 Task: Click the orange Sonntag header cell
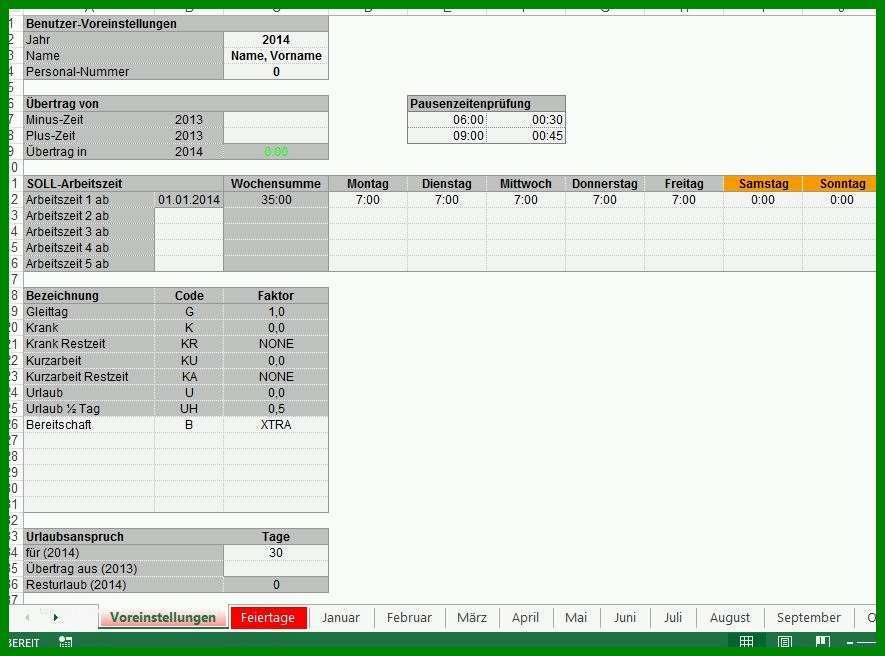[840, 183]
